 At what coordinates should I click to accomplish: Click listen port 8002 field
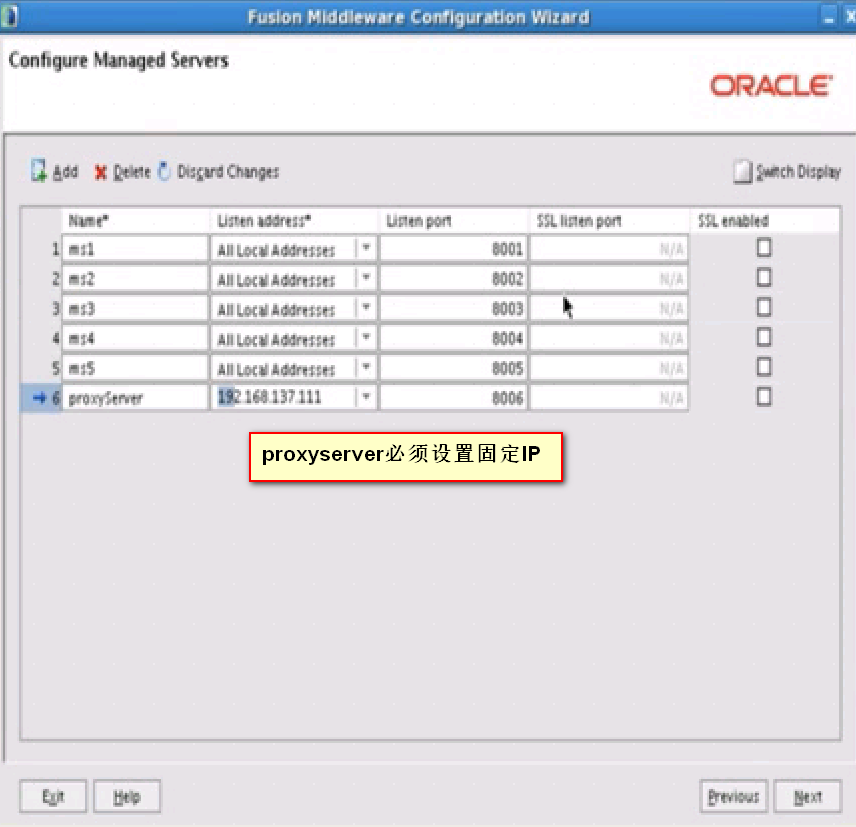(x=453, y=279)
